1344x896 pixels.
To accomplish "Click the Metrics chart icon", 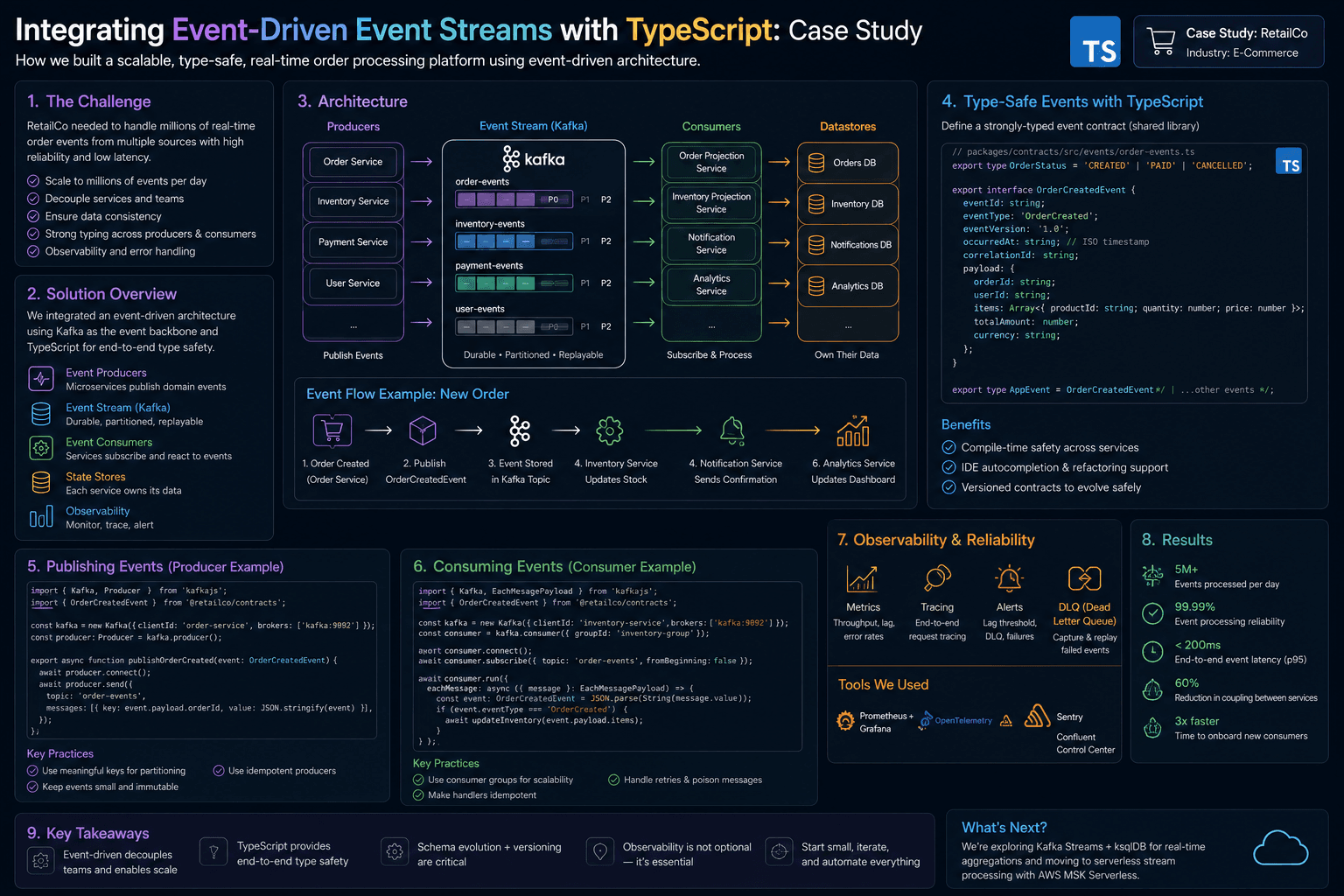I will point(862,578).
